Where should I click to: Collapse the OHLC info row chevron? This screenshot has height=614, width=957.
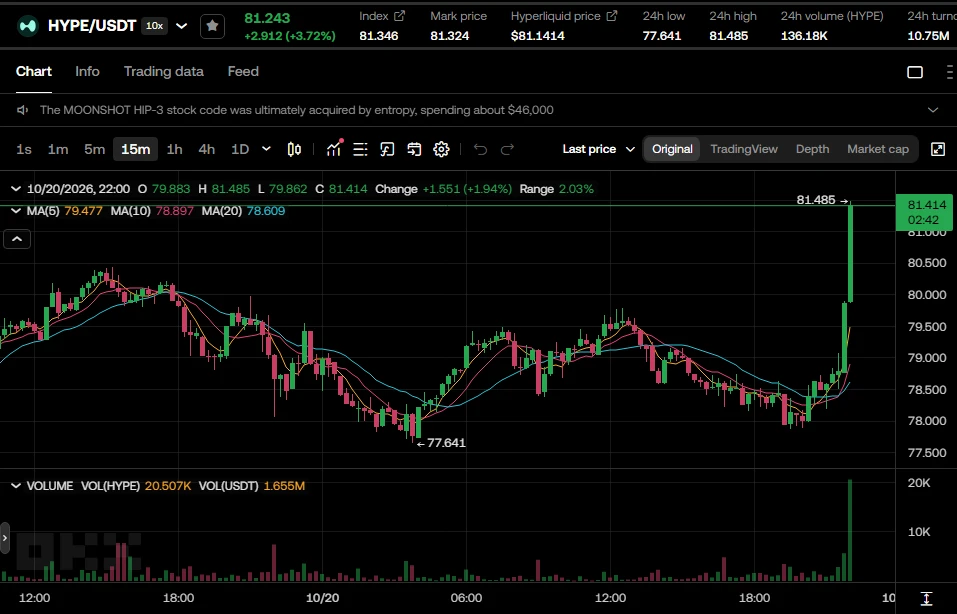(x=16, y=189)
